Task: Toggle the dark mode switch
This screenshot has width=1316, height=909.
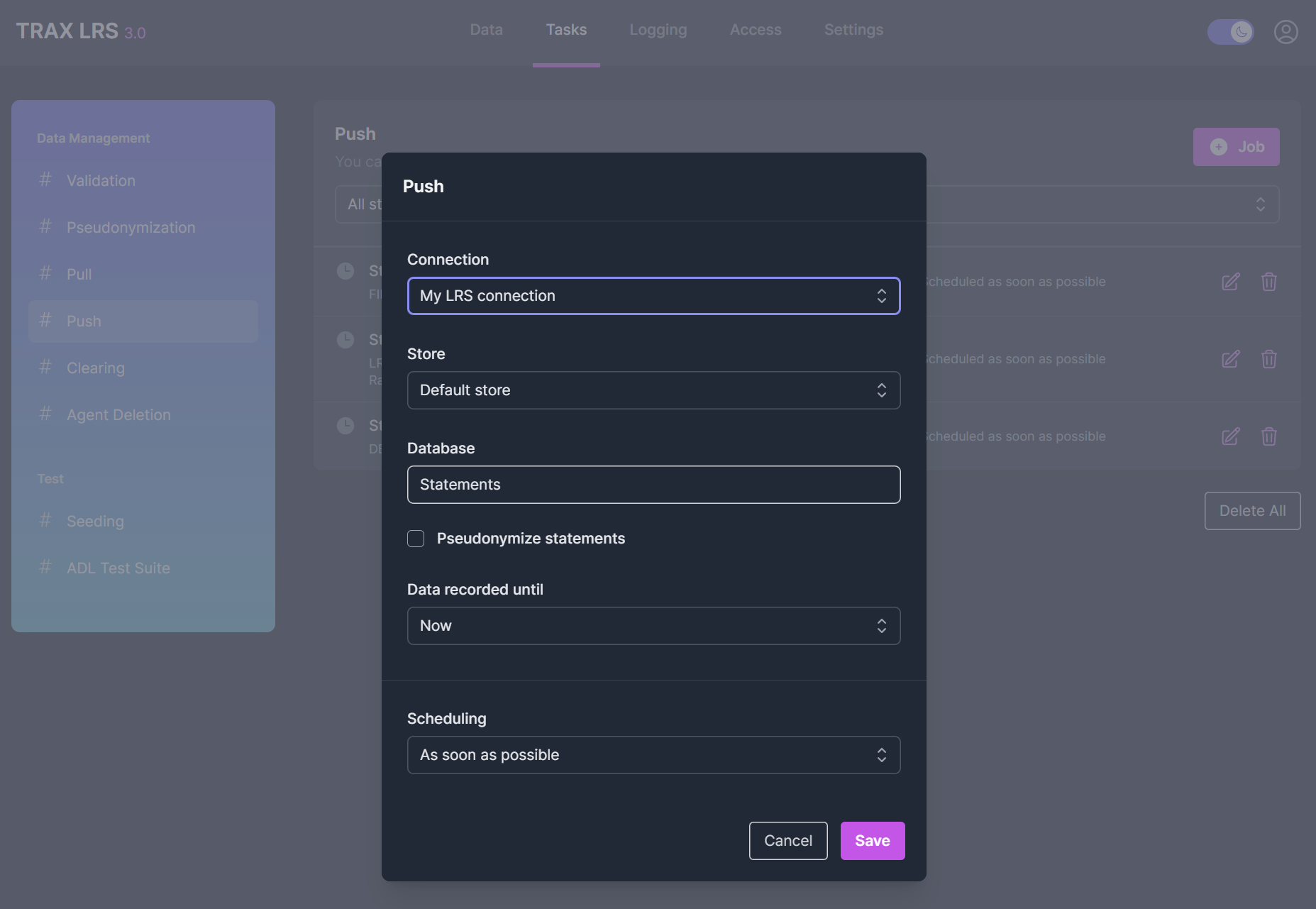Action: point(1230,32)
